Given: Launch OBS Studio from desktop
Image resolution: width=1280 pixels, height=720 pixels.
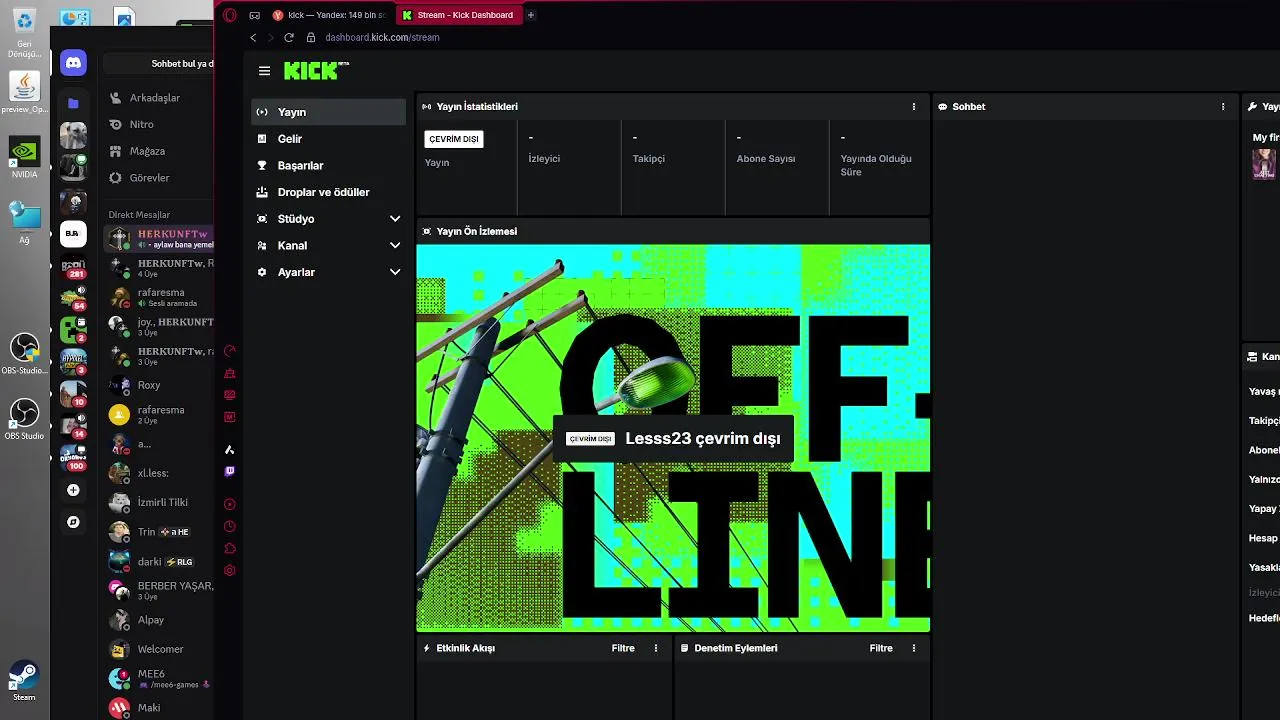Looking at the screenshot, I should (x=24, y=419).
